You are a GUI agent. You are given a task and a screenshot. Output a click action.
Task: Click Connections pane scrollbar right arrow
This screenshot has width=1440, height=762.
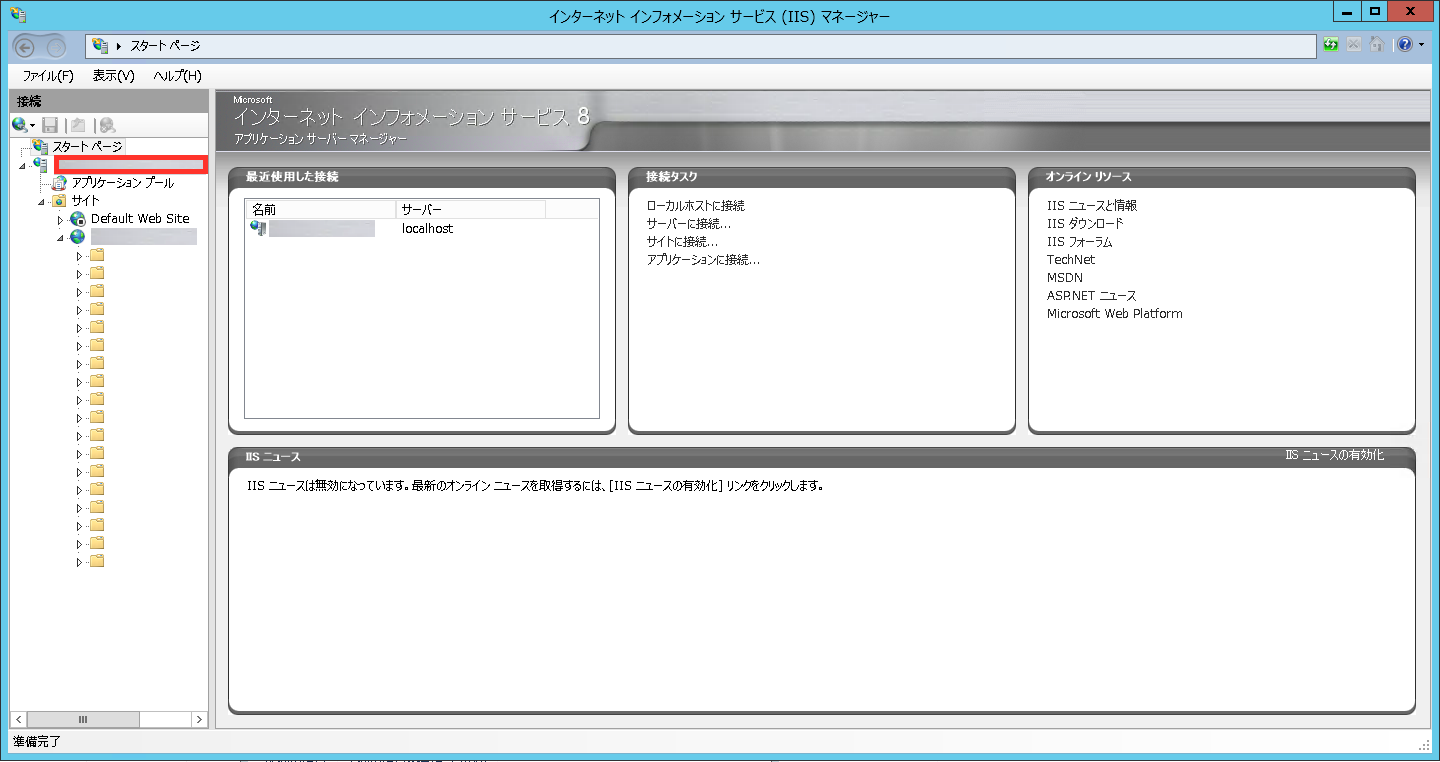click(199, 719)
